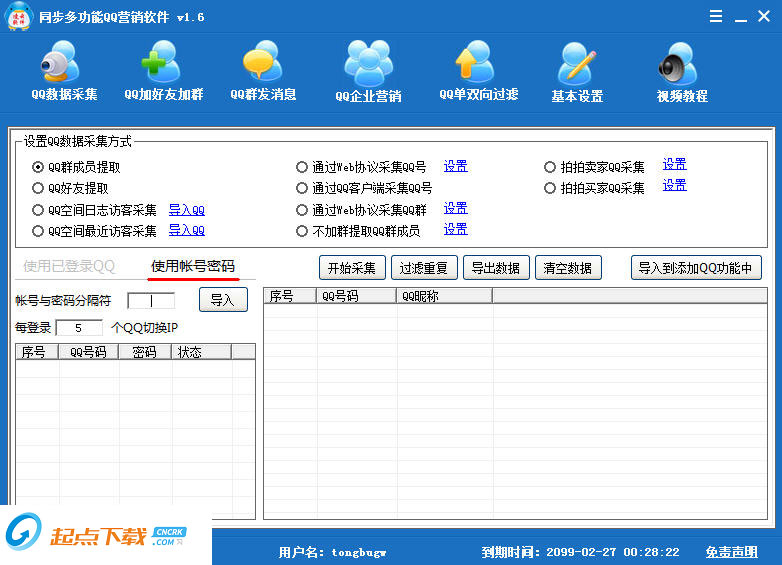
Task: Open 设置 link for 拍拍买家QQ采集
Action: point(674,185)
